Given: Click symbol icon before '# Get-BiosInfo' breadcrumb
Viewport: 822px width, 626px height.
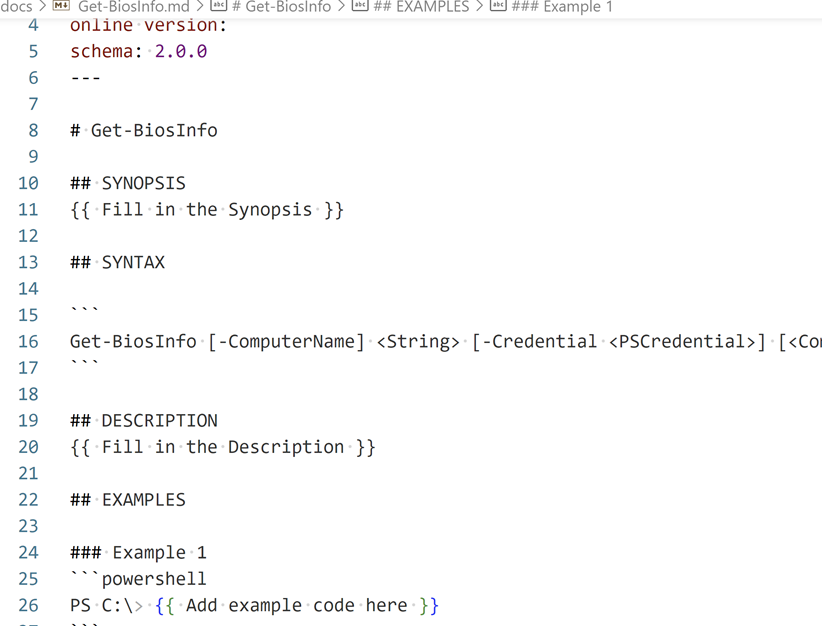Looking at the screenshot, I should [217, 6].
